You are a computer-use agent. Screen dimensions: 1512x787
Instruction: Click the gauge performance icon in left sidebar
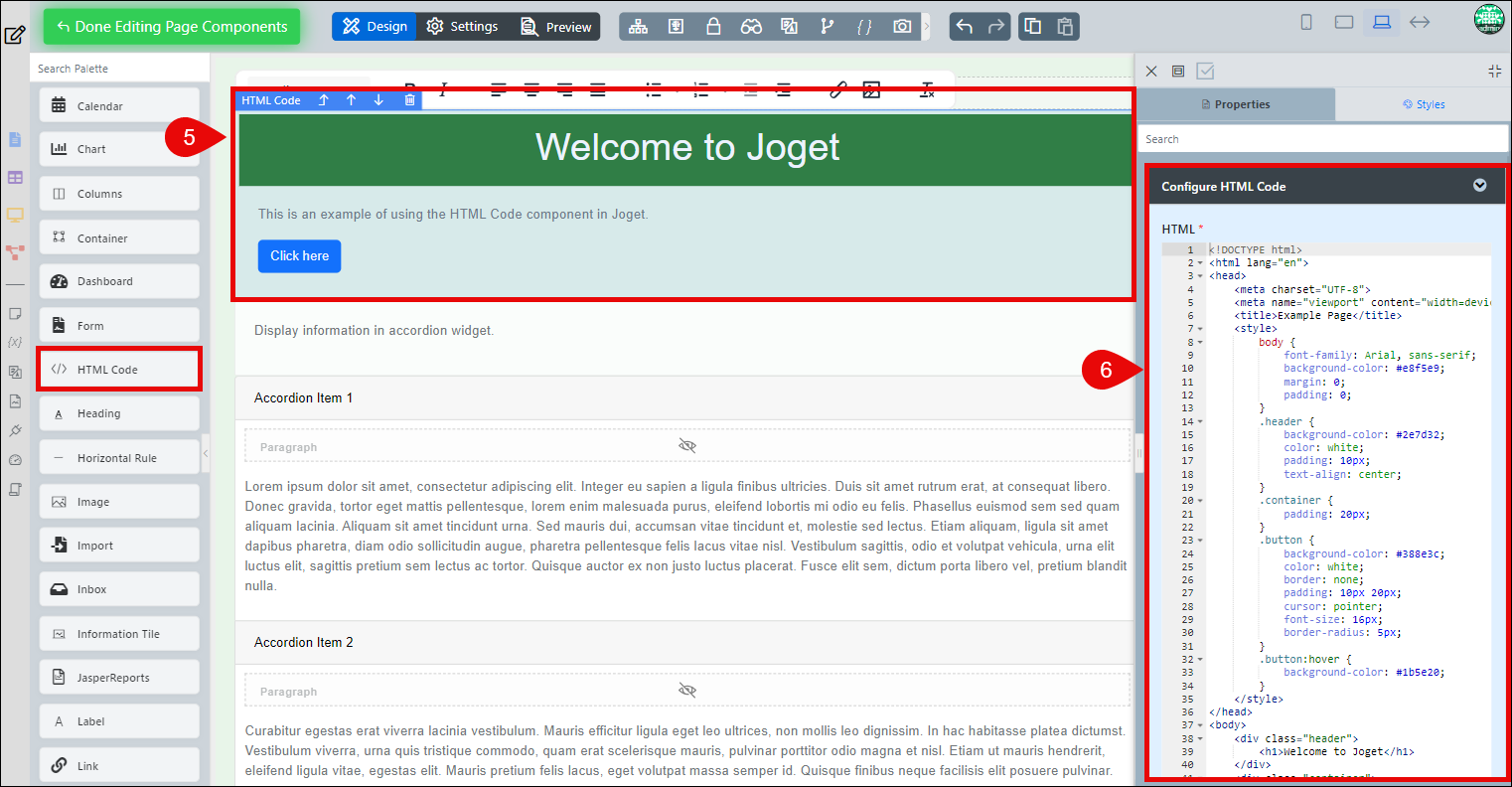(15, 460)
